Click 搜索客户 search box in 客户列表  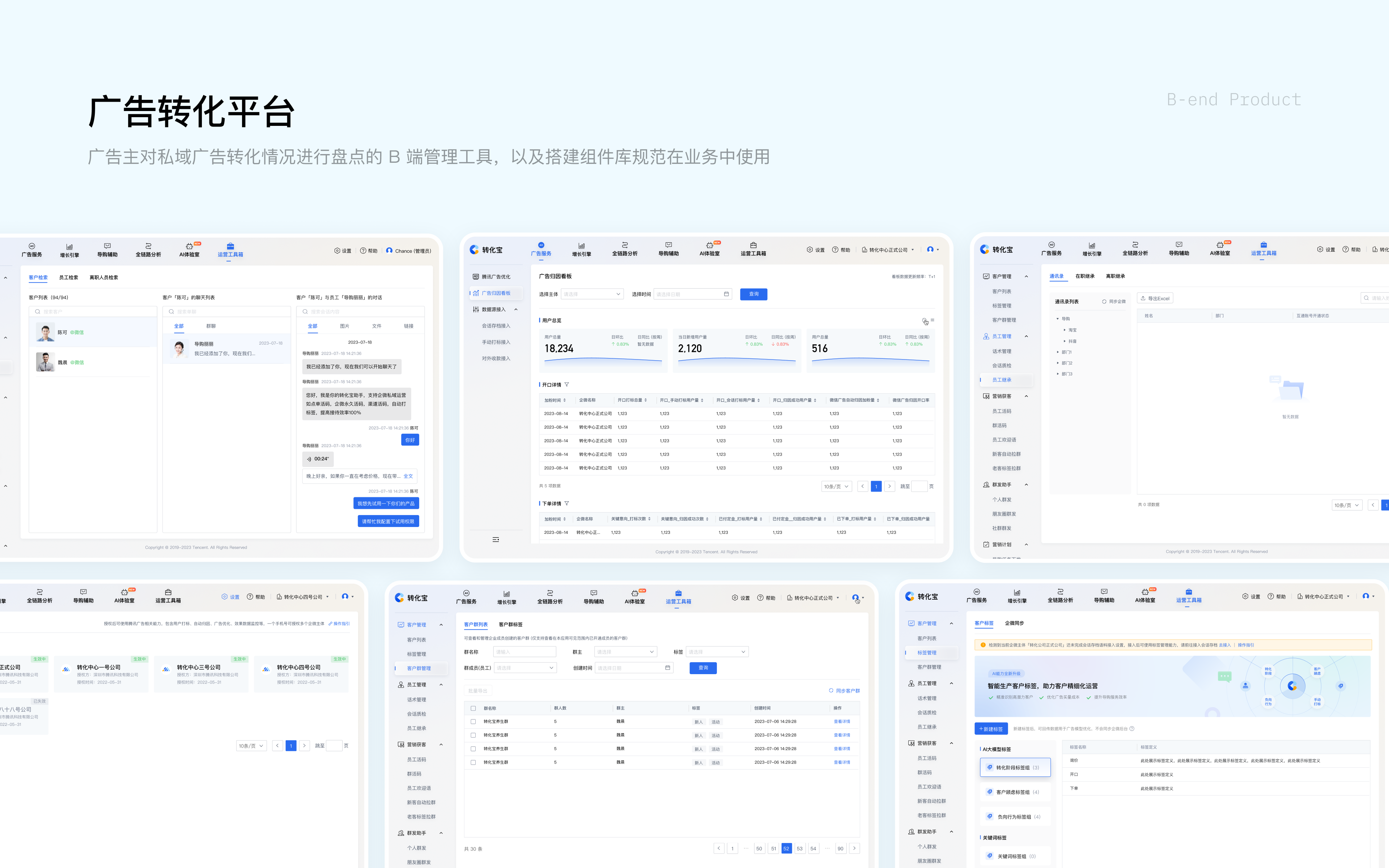coord(92,312)
